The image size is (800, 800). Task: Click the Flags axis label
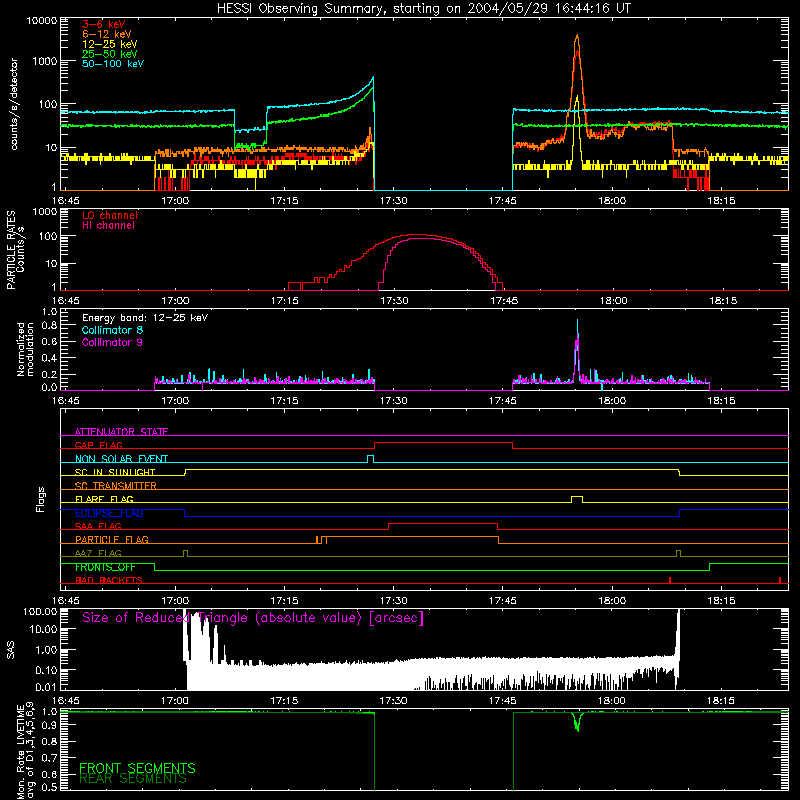coord(40,499)
